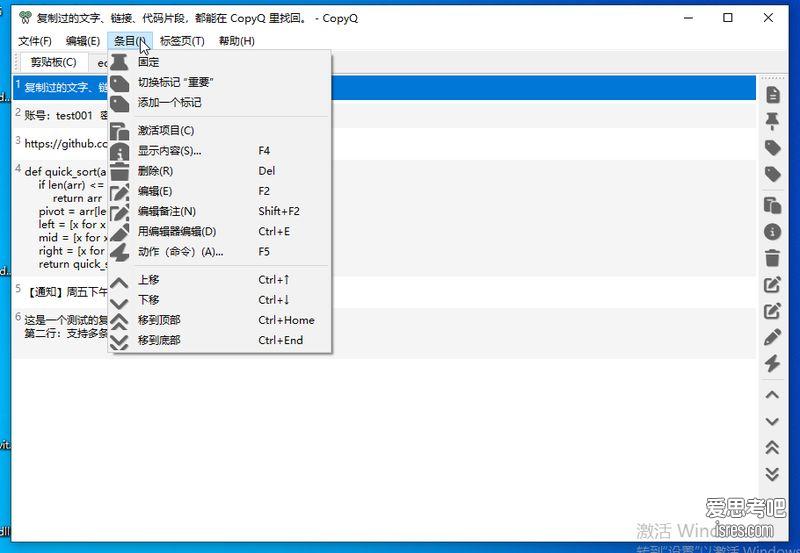Open 显示内容(S)... from the menu

220,151
